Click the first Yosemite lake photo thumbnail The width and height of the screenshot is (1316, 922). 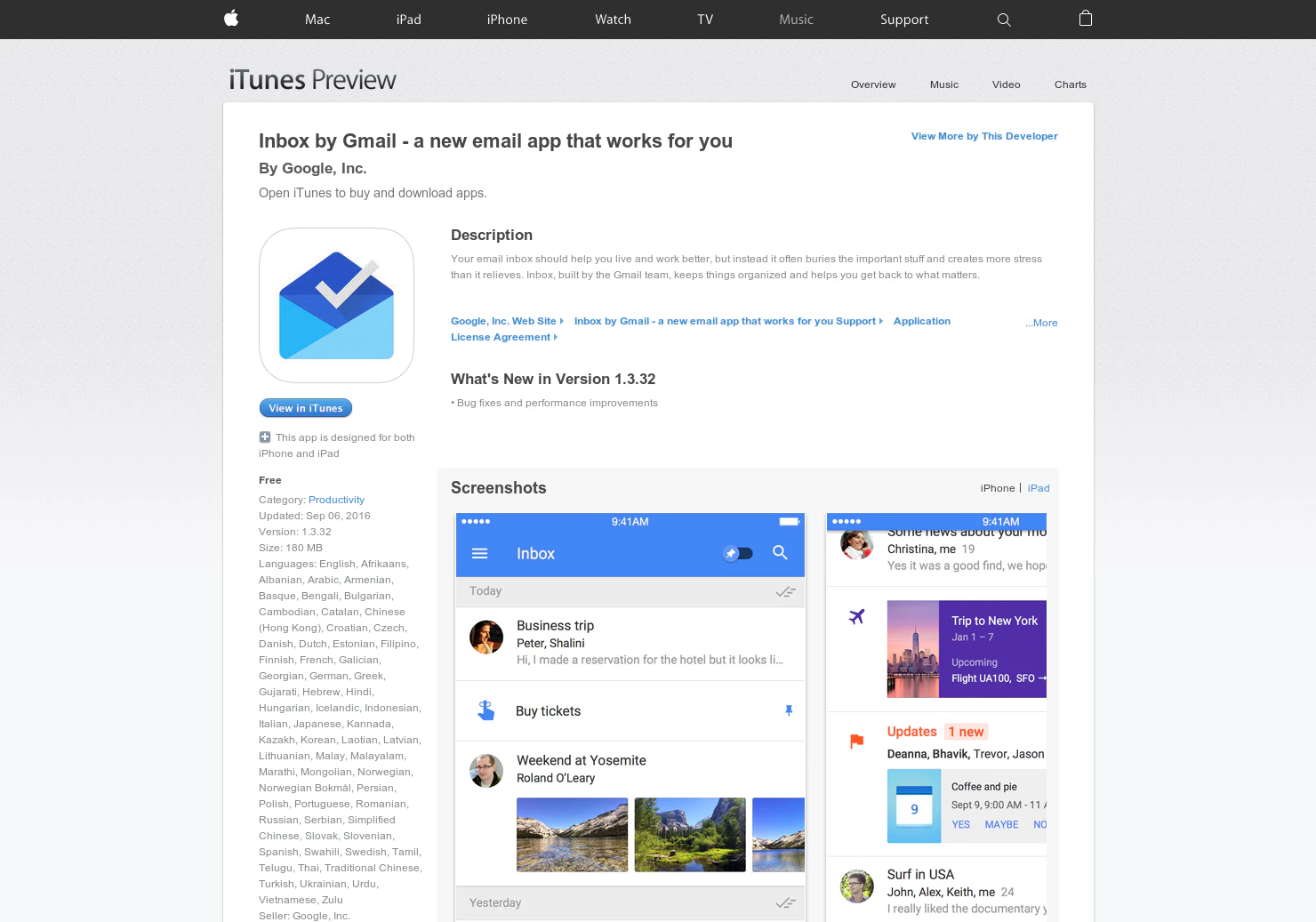pos(572,834)
